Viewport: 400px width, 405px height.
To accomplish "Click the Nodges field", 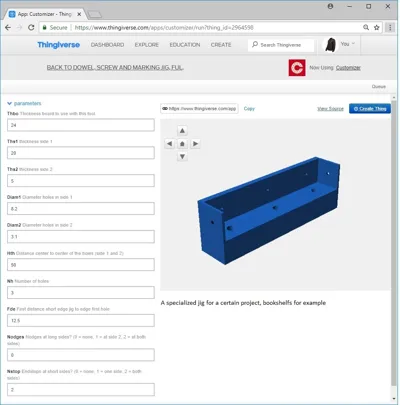I will click(x=81, y=355).
